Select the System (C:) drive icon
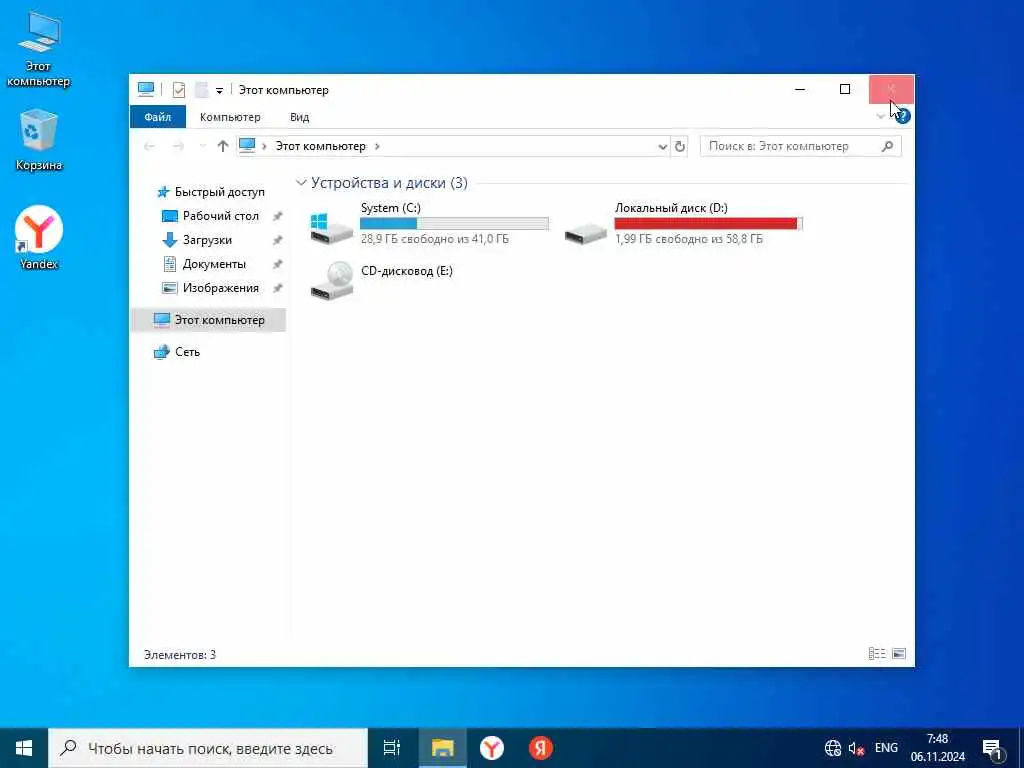Viewport: 1024px width, 768px height. pyautogui.click(x=332, y=229)
